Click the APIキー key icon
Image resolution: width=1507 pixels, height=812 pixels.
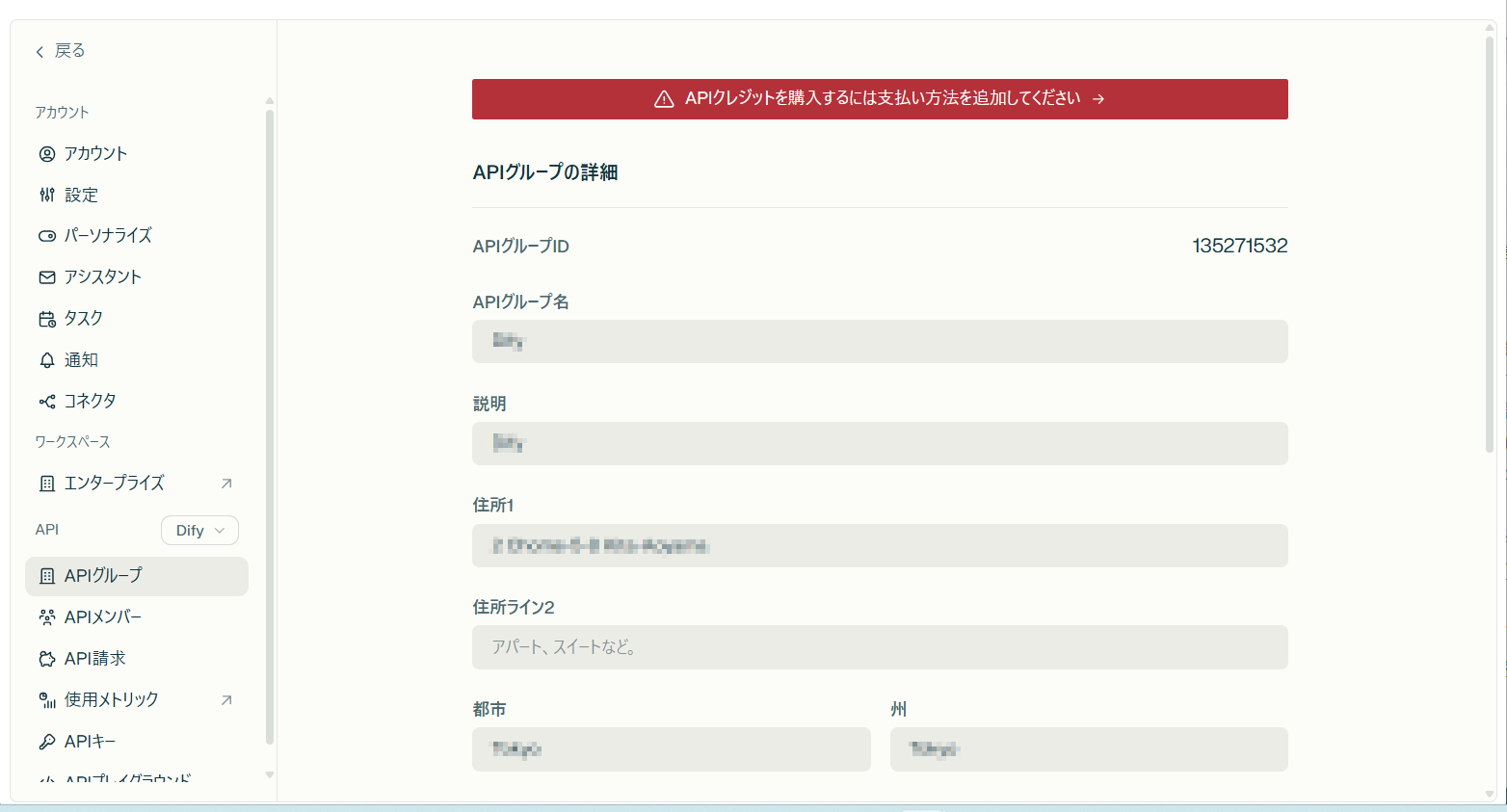click(x=47, y=742)
